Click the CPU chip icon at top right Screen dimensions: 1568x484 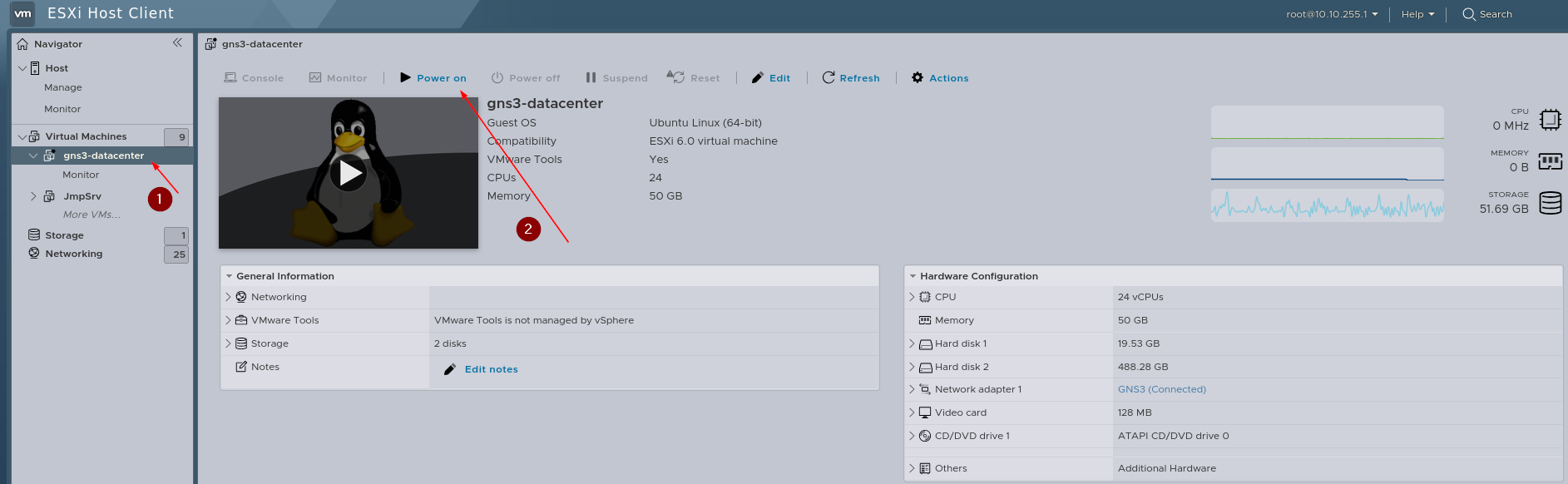click(1550, 120)
